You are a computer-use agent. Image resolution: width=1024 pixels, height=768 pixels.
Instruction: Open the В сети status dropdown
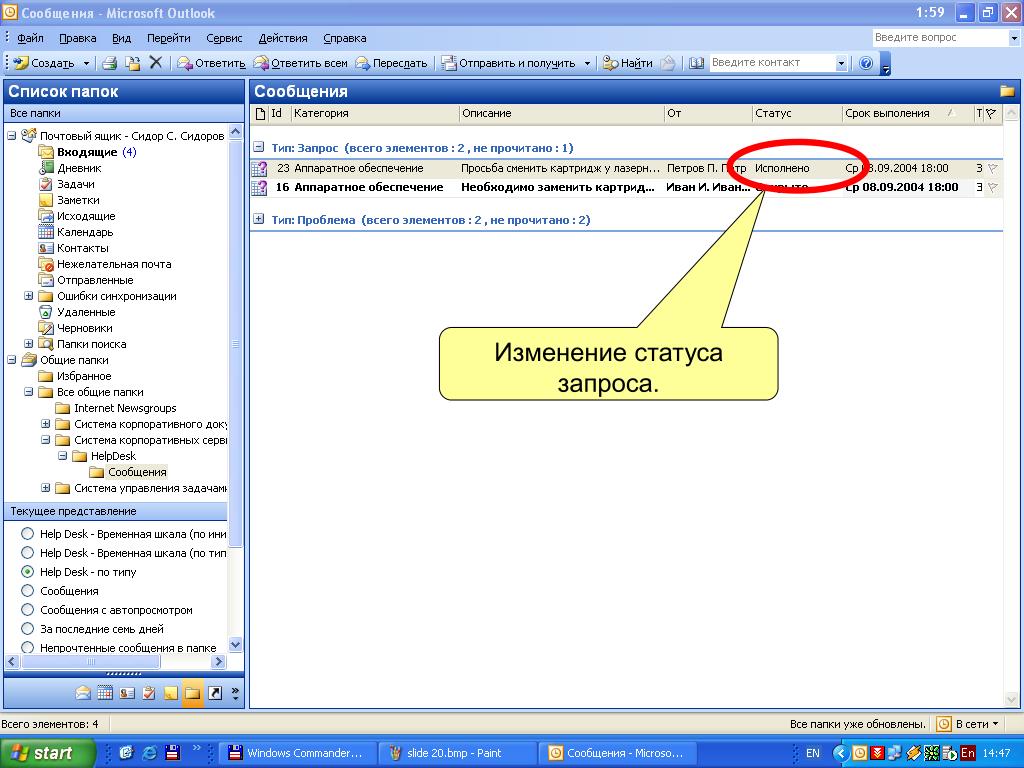tap(995, 724)
